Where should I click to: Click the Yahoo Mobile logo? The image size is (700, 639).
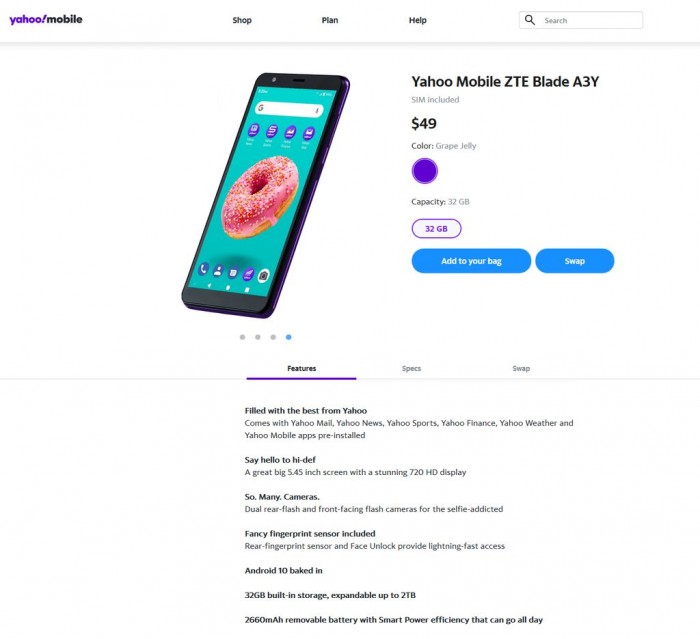click(46, 20)
